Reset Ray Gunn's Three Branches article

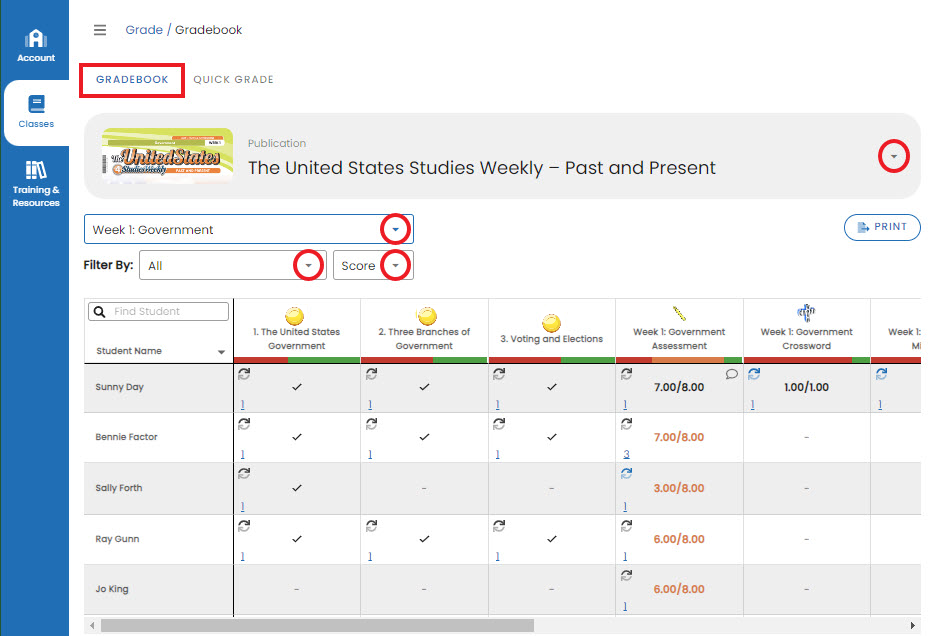point(371,526)
